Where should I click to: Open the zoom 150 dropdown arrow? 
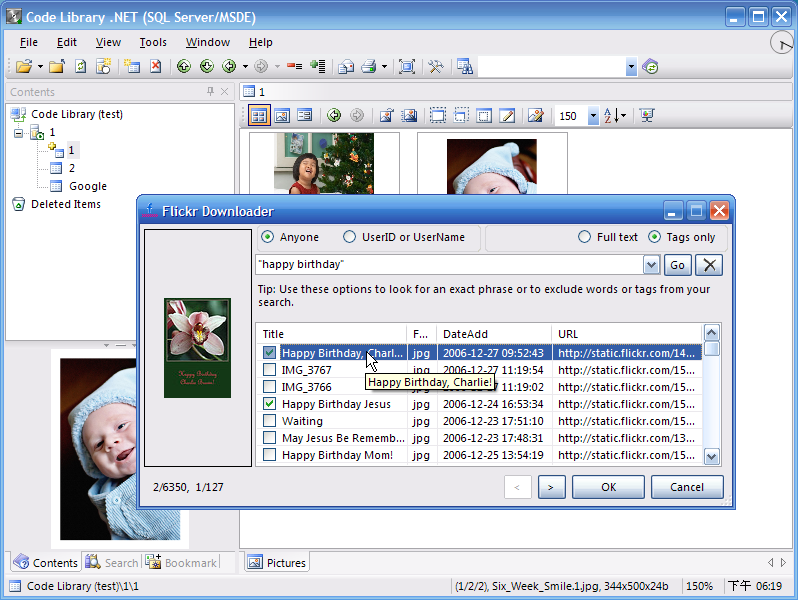[x=593, y=116]
